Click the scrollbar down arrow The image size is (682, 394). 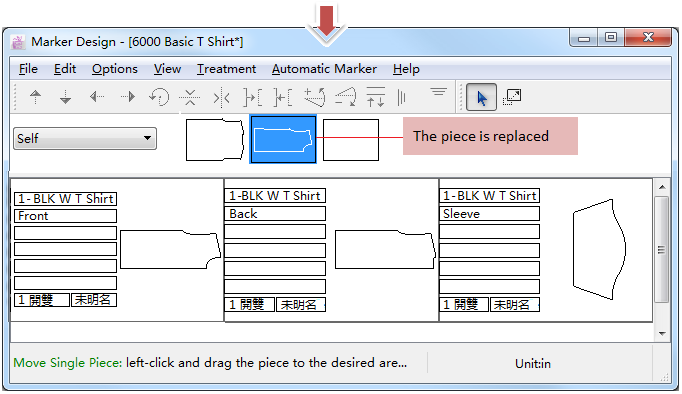pos(662,334)
